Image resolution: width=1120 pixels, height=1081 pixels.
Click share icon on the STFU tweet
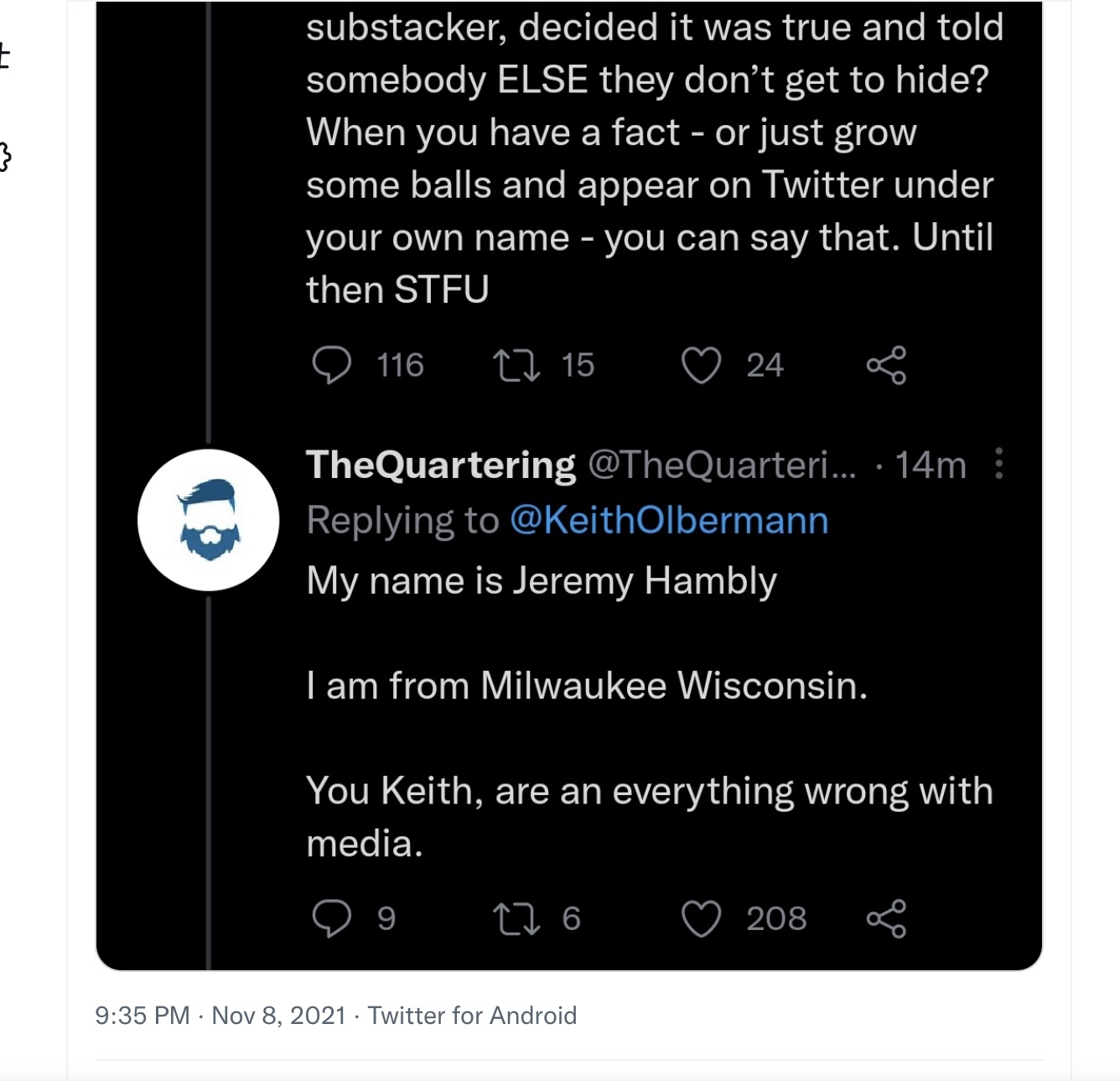click(x=886, y=365)
